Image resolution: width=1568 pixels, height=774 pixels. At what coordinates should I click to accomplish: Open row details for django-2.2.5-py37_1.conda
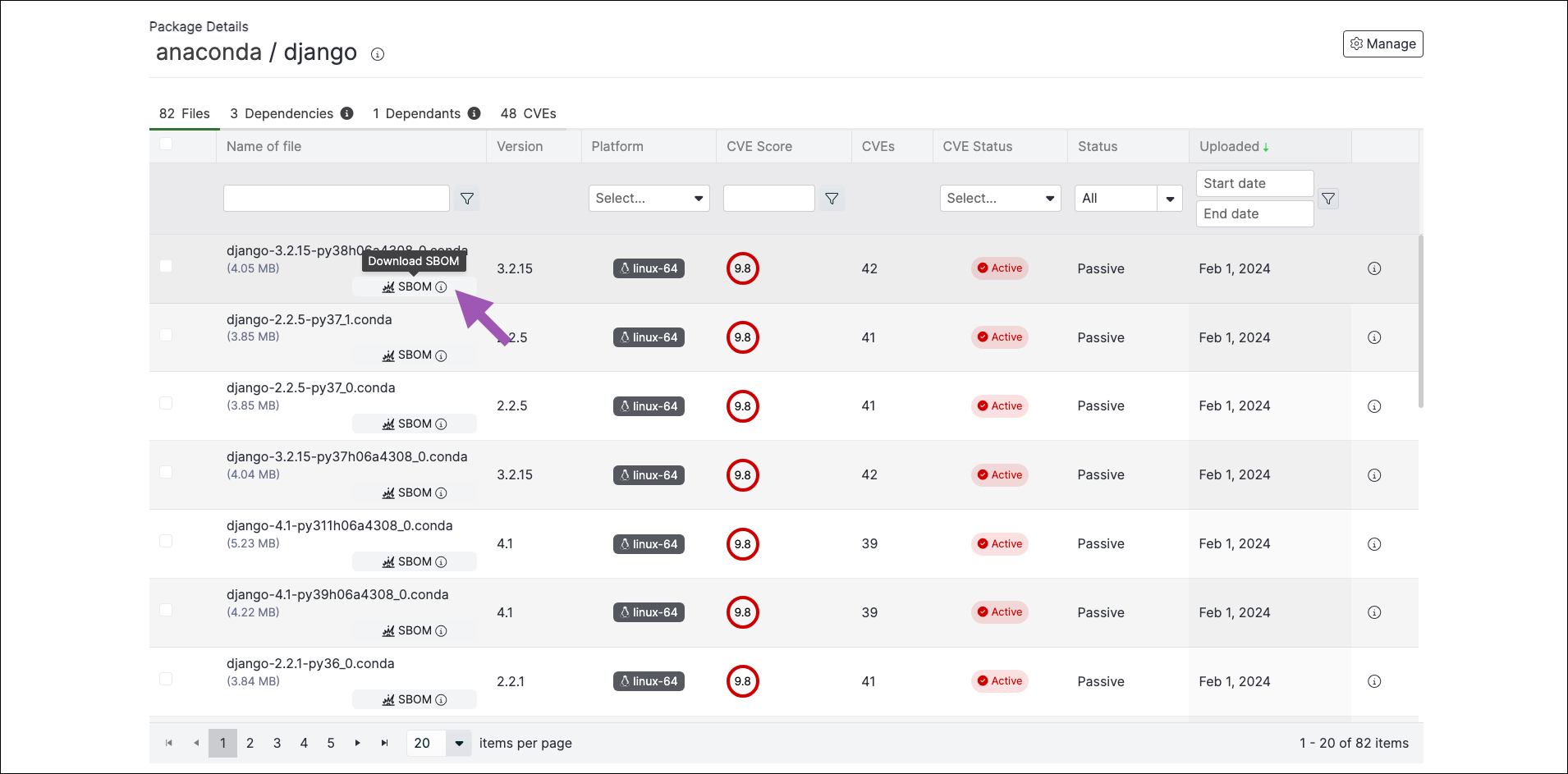1374,337
